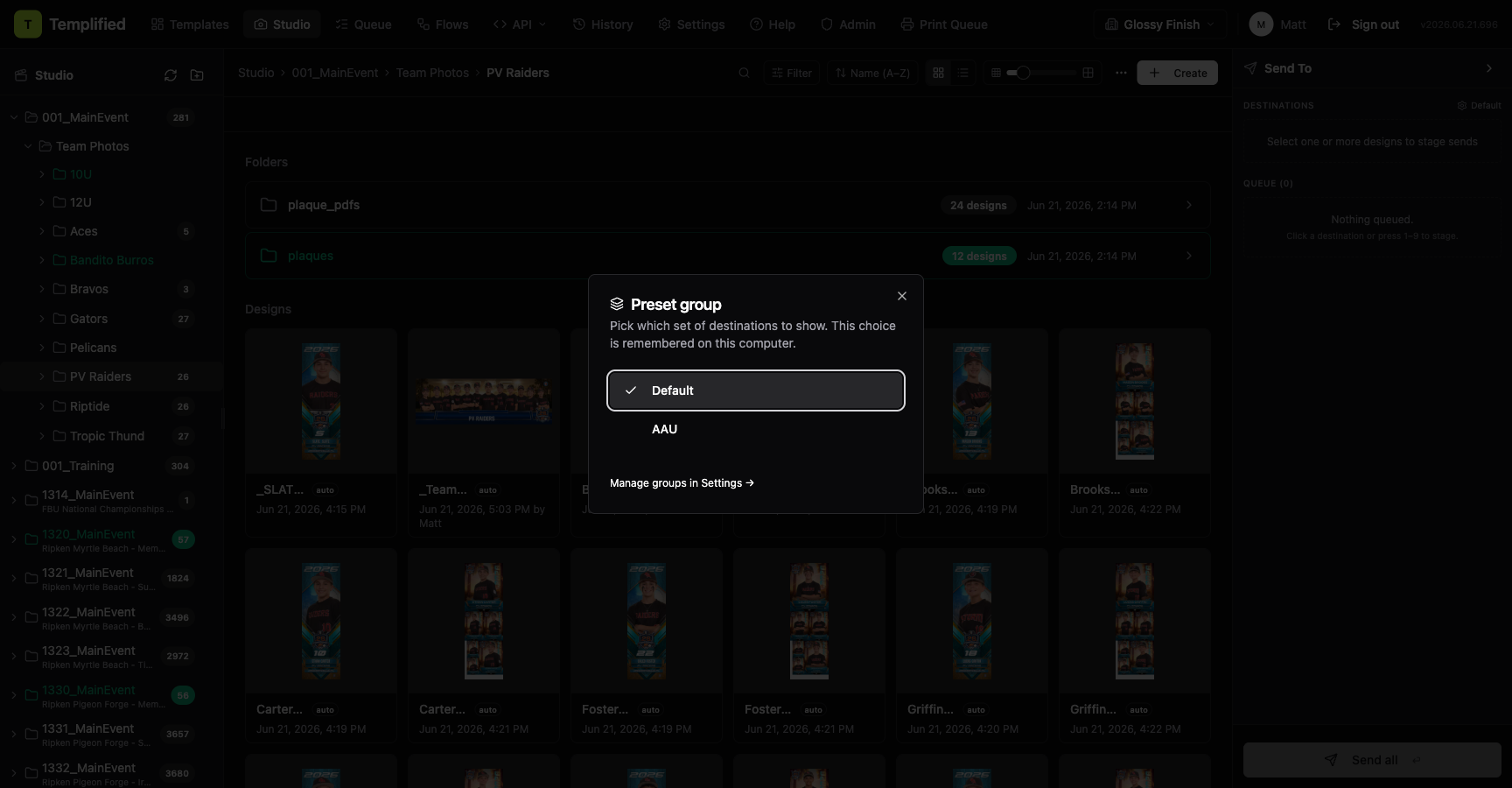Open the 1330_MainEvent folder
The height and width of the screenshot is (788, 1512).
[x=88, y=690]
